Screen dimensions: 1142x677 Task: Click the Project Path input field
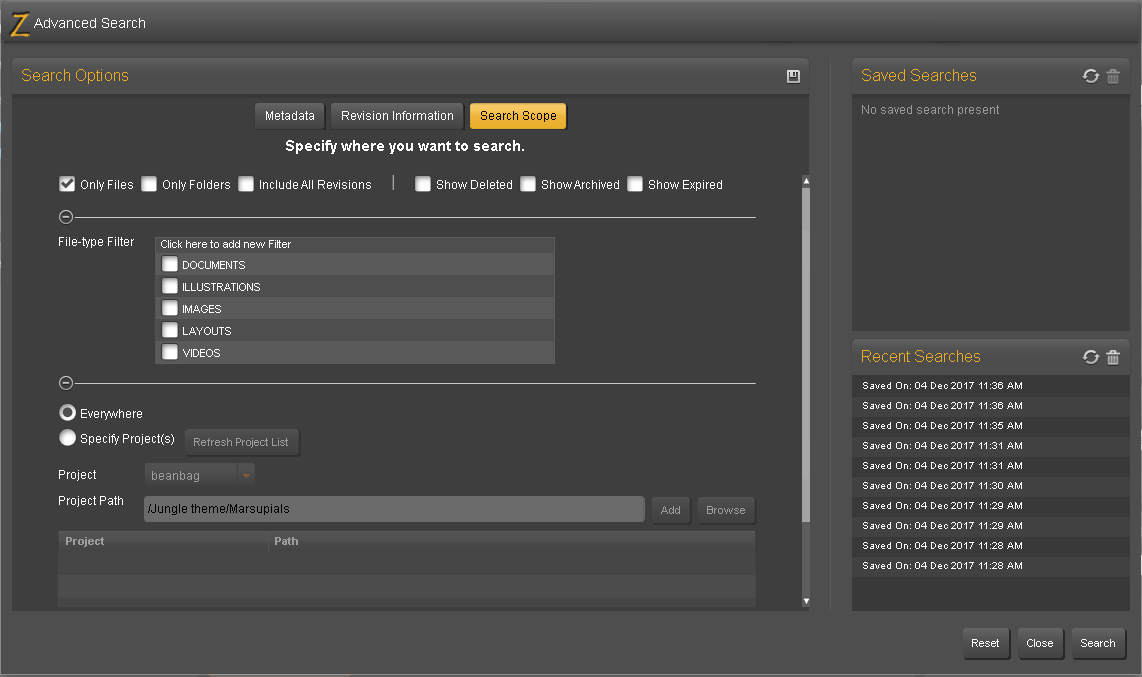394,509
